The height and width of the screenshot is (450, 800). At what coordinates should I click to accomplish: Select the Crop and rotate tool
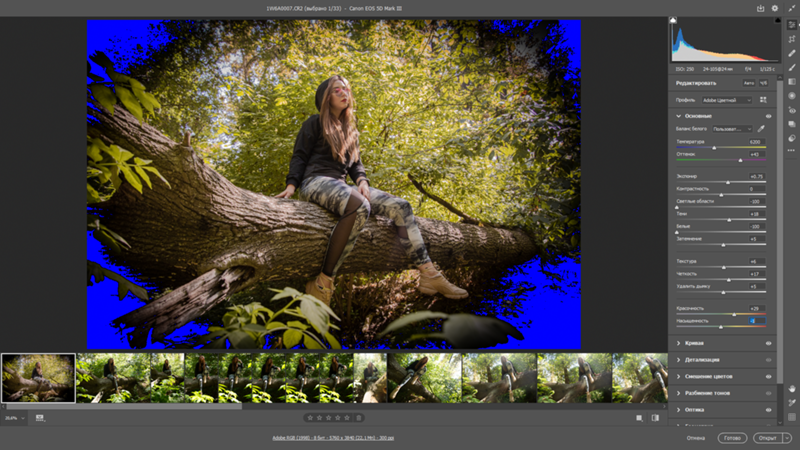click(x=791, y=39)
